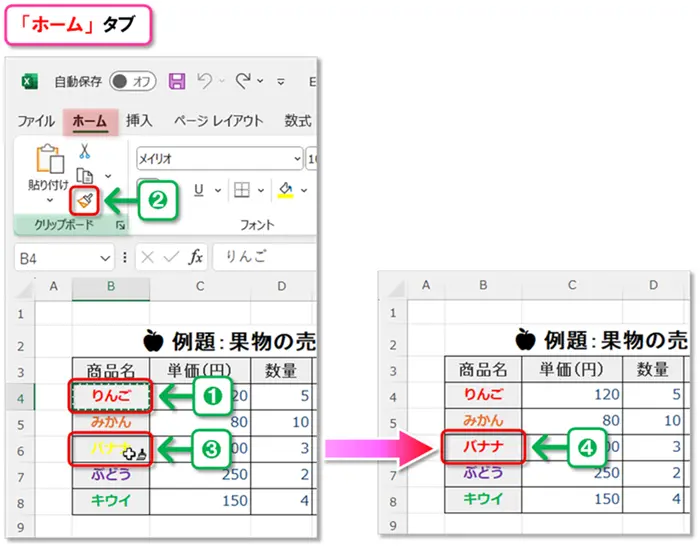Viewport: 700px width, 547px height.
Task: Select row 4 header in left sheet
Action: point(21,397)
